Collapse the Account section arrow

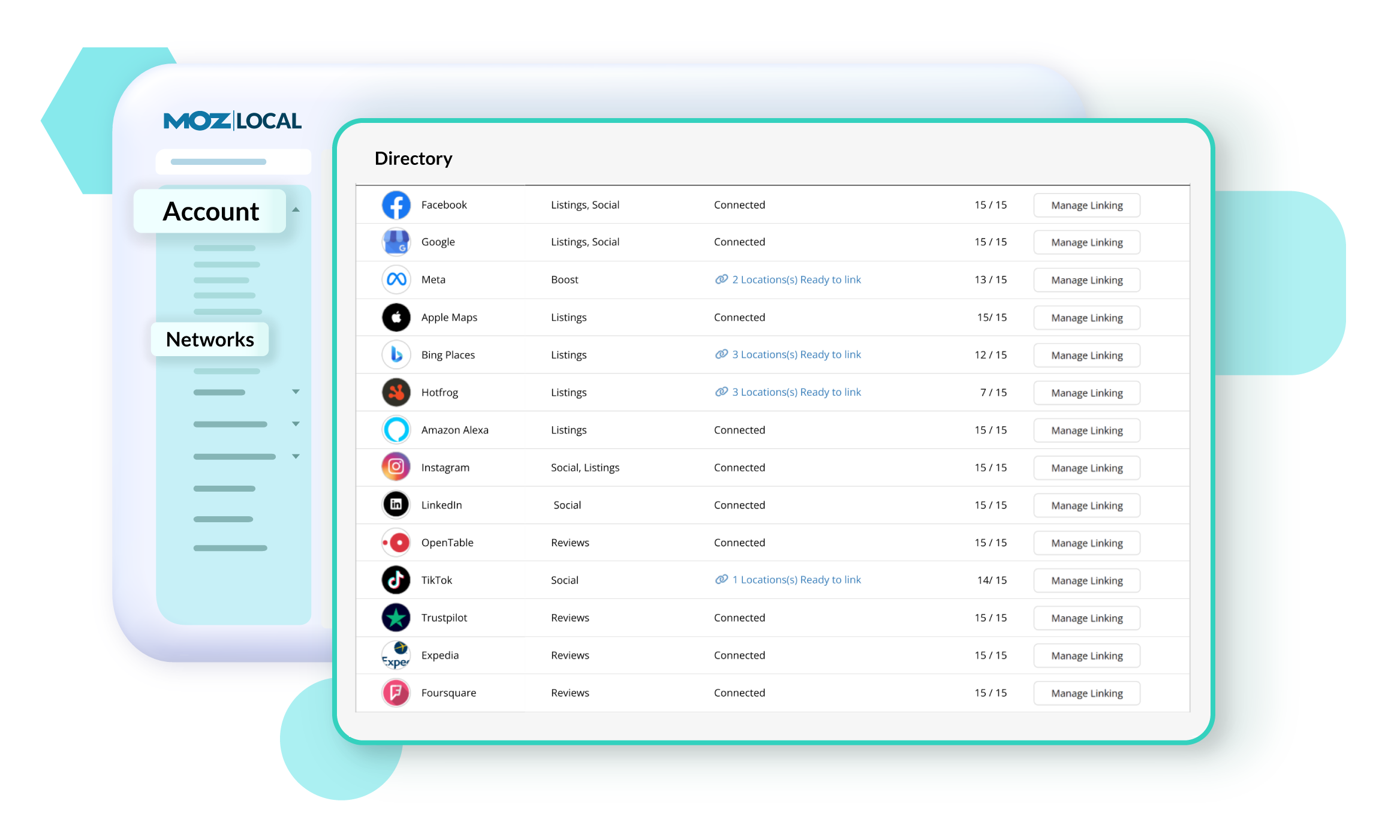coord(296,210)
